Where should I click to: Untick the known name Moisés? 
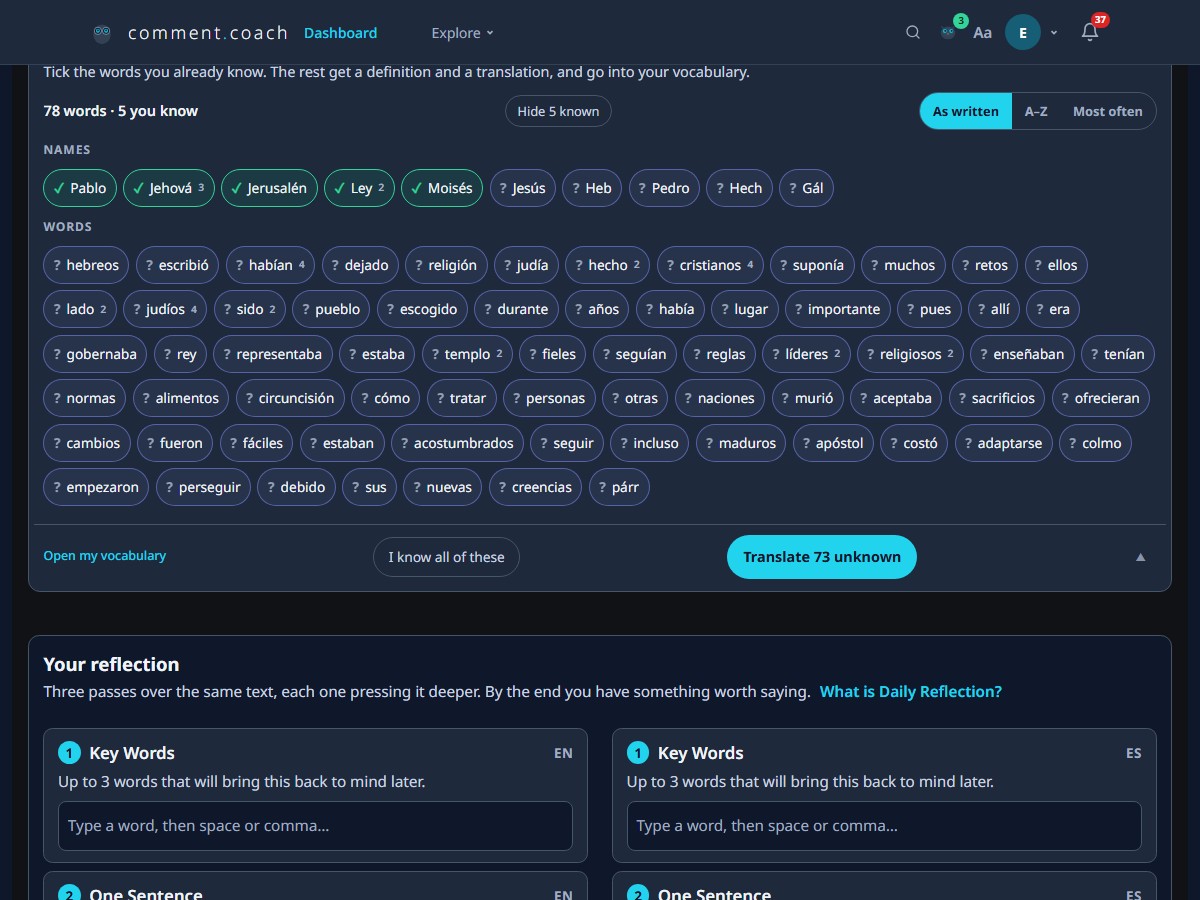tap(442, 188)
